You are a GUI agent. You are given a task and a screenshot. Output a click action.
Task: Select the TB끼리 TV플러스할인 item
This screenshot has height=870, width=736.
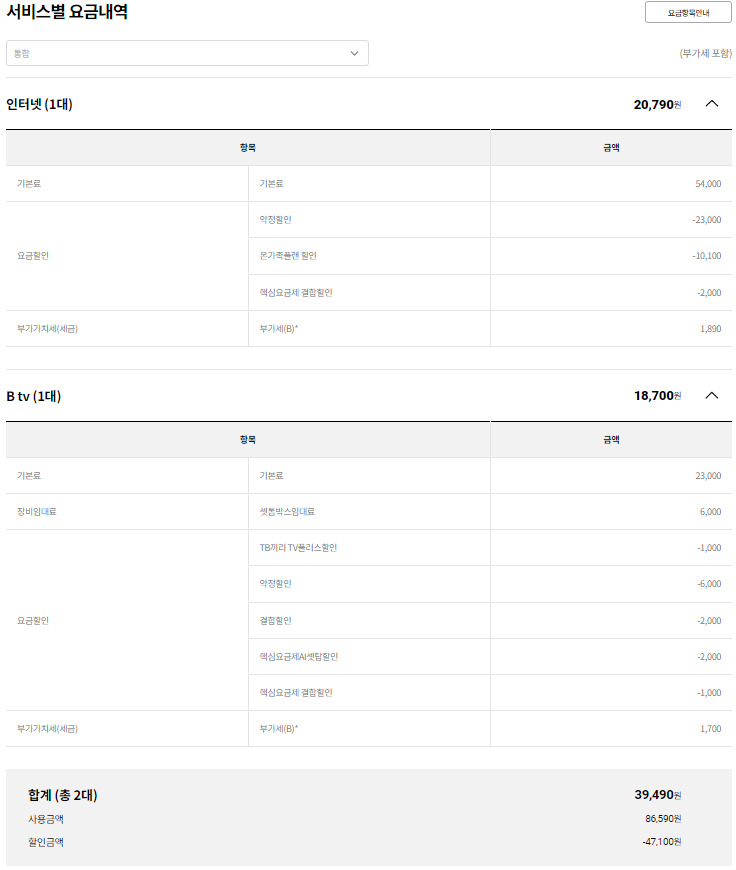(305, 548)
